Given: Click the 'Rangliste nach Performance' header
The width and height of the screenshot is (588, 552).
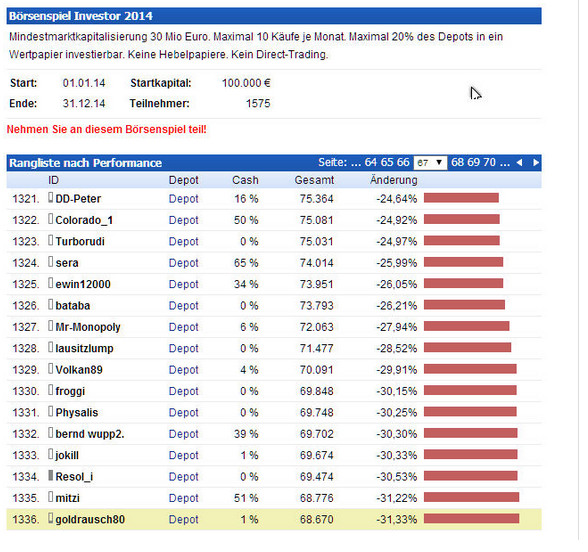Looking at the screenshot, I should coord(86,163).
